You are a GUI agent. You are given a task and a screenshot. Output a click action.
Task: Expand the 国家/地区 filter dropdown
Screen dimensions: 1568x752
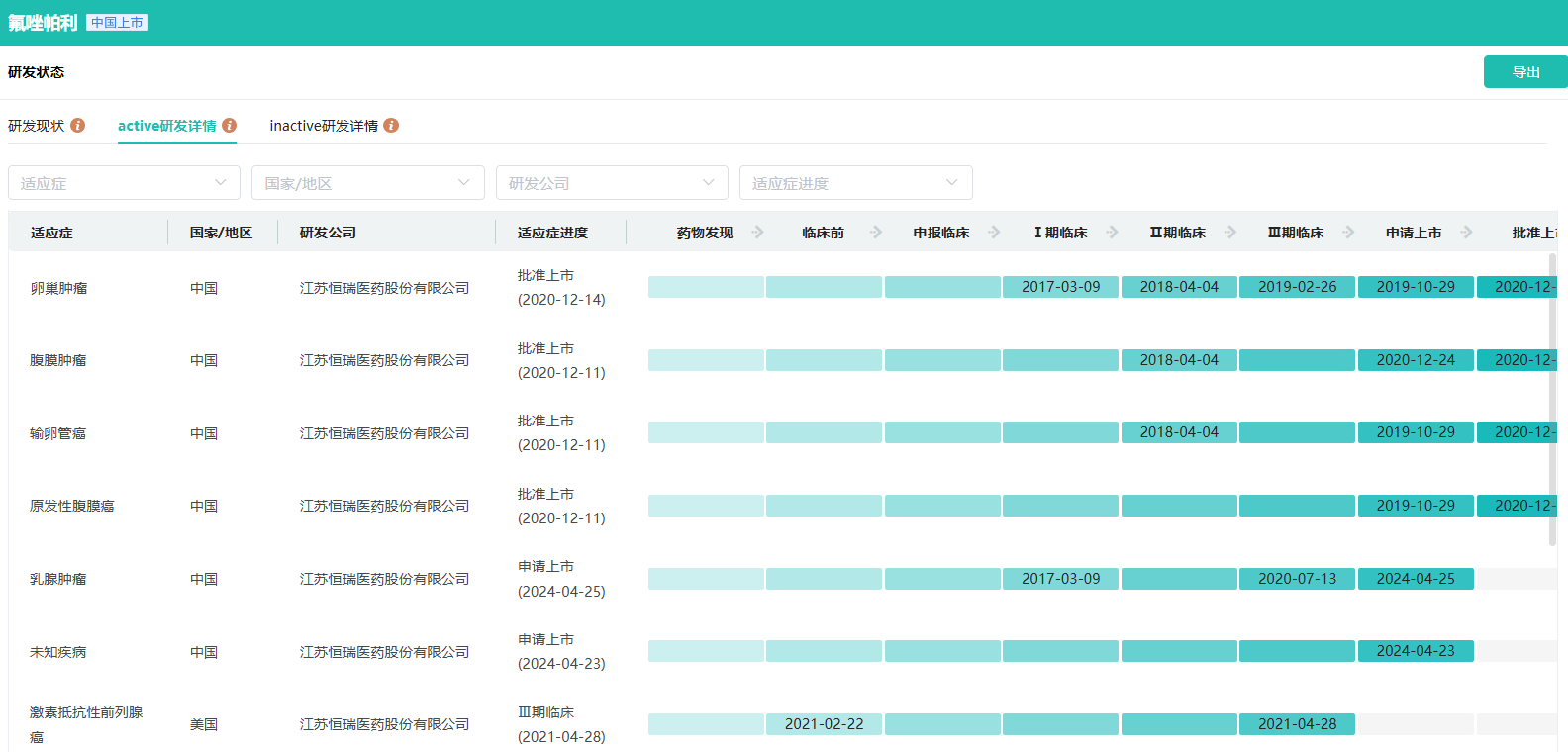(x=367, y=183)
